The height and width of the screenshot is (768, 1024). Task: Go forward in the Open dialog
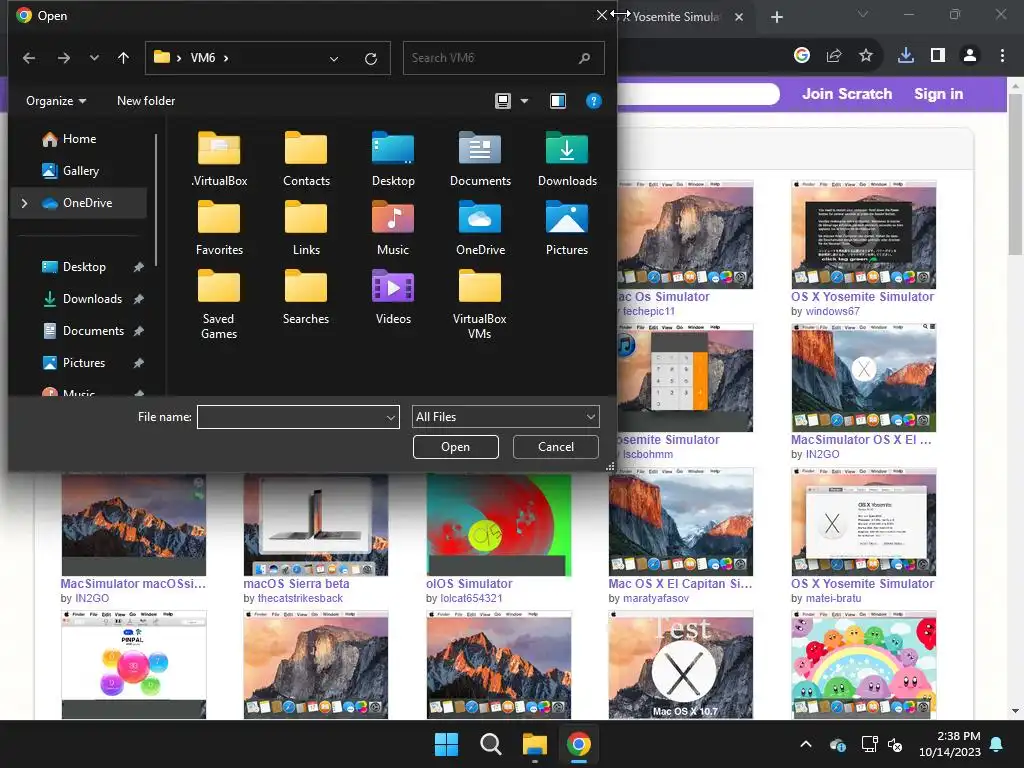[63, 58]
